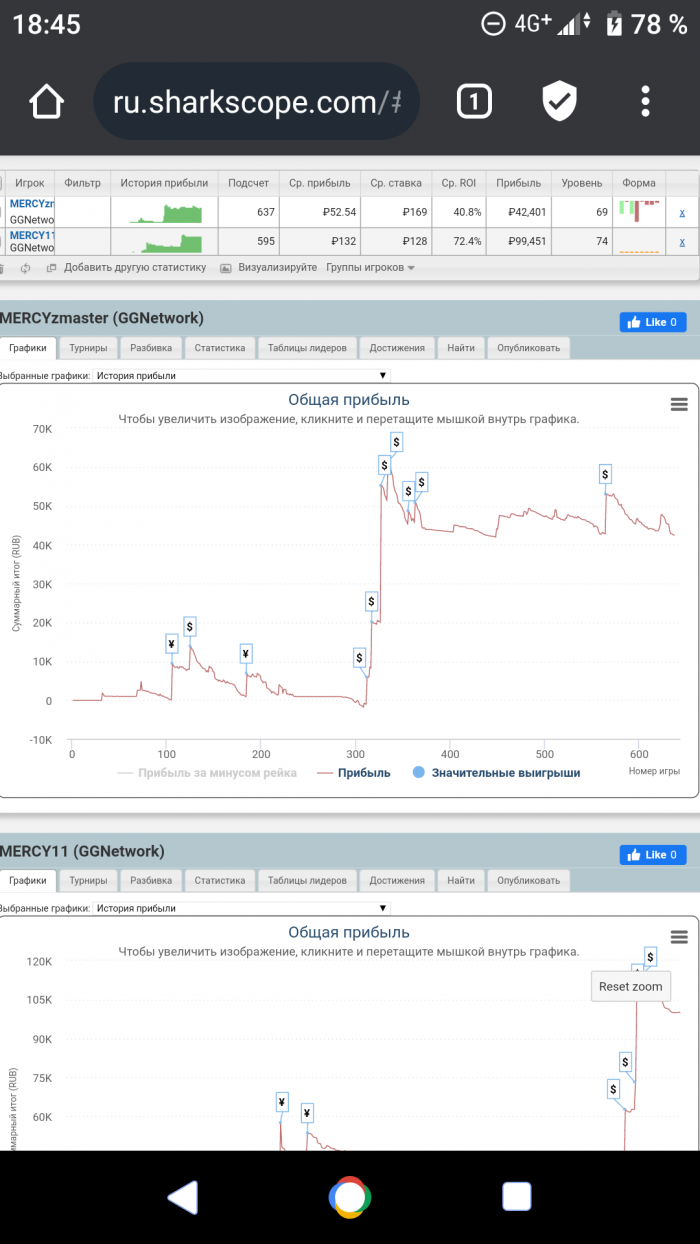Open Статистика tab under MERCY11
Viewport: 700px width, 1244px height.
click(x=220, y=881)
